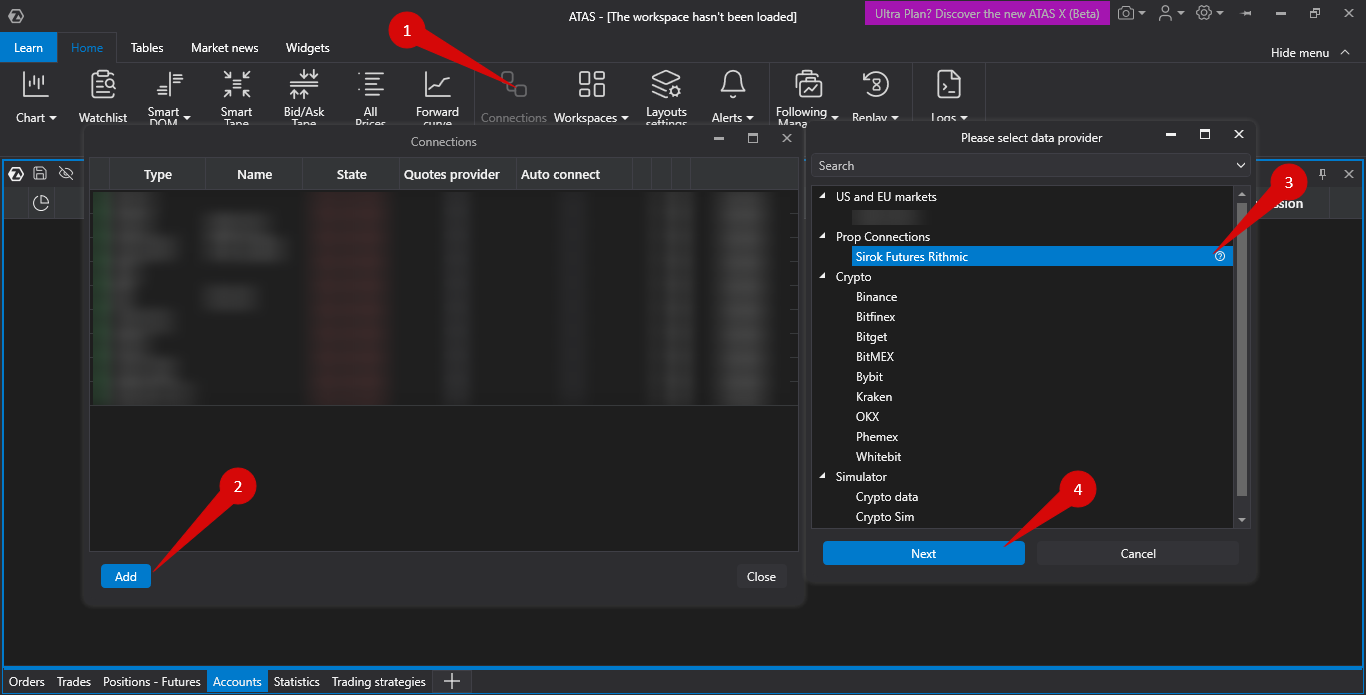
Task: Choose Bybit in provider list
Action: [x=869, y=377]
